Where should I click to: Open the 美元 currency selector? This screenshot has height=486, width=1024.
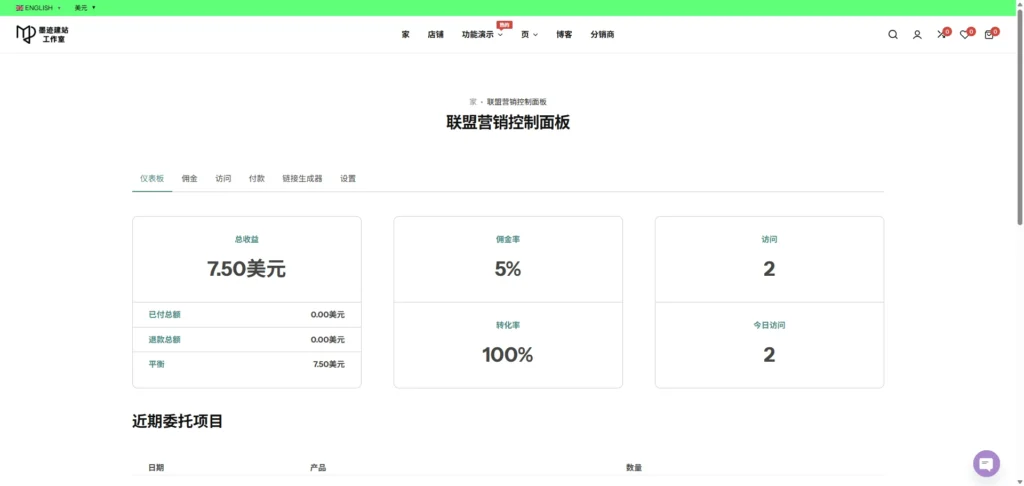coord(85,8)
